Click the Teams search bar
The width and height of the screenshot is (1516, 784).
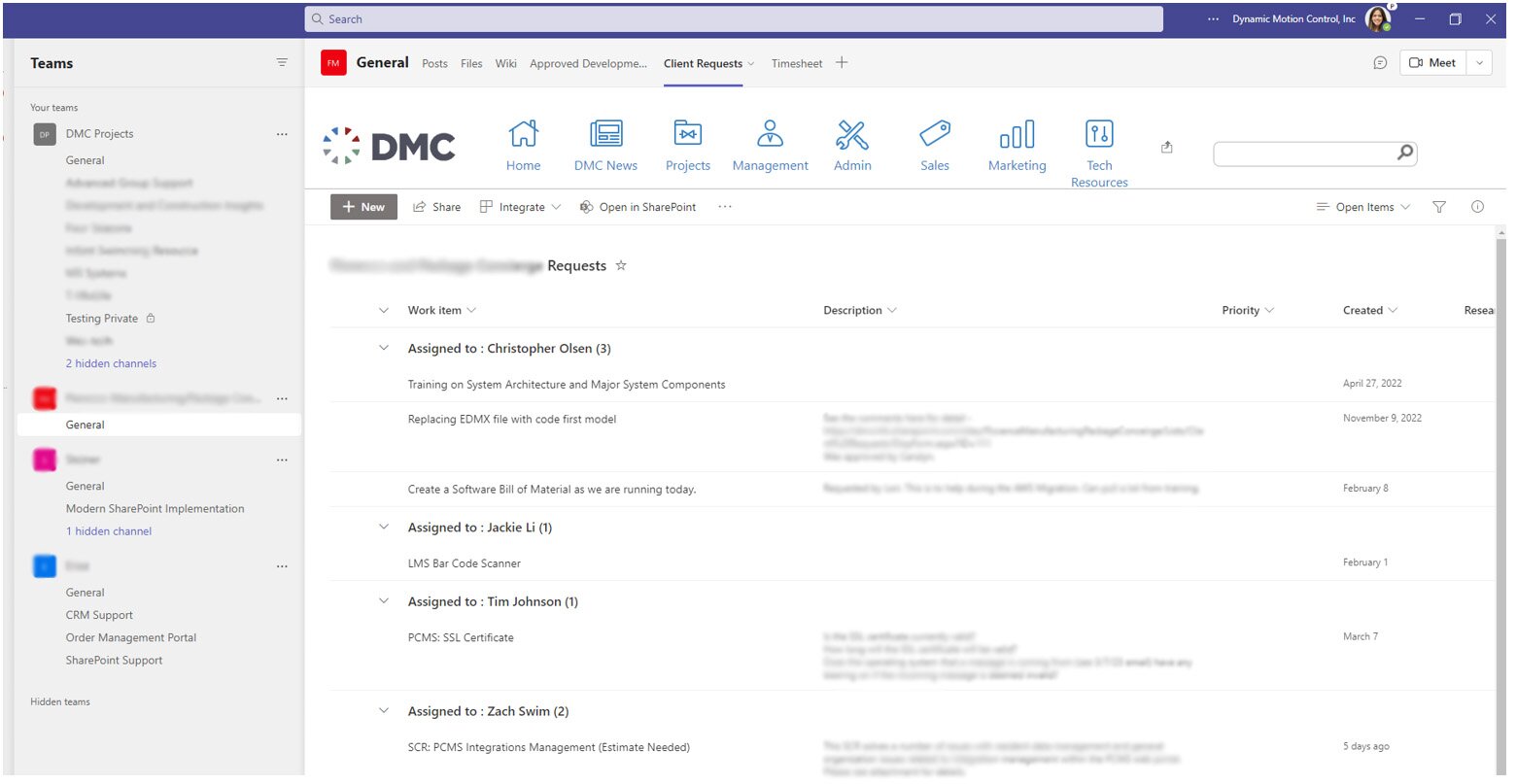tap(734, 19)
